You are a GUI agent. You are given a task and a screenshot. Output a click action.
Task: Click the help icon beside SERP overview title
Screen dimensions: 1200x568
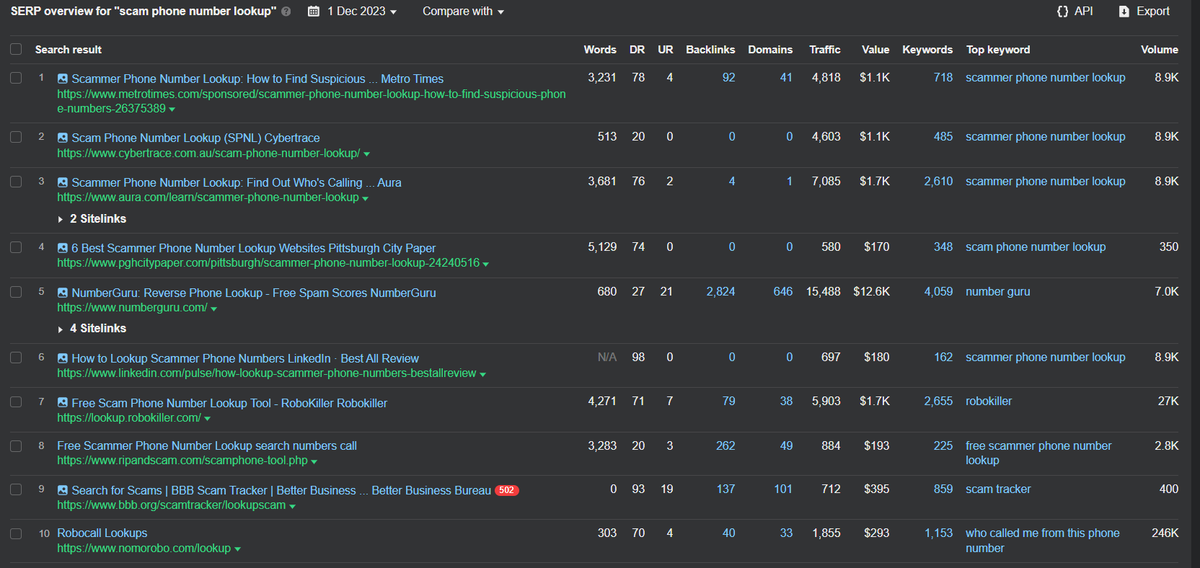pyautogui.click(x=287, y=12)
